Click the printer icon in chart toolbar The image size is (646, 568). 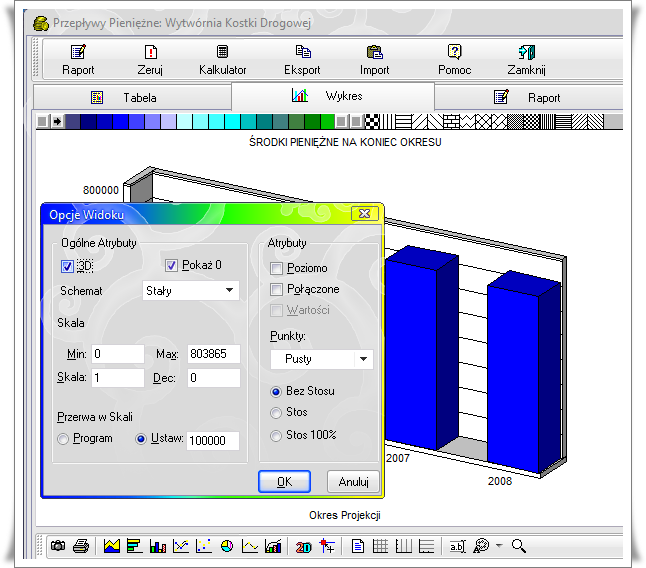coord(82,546)
